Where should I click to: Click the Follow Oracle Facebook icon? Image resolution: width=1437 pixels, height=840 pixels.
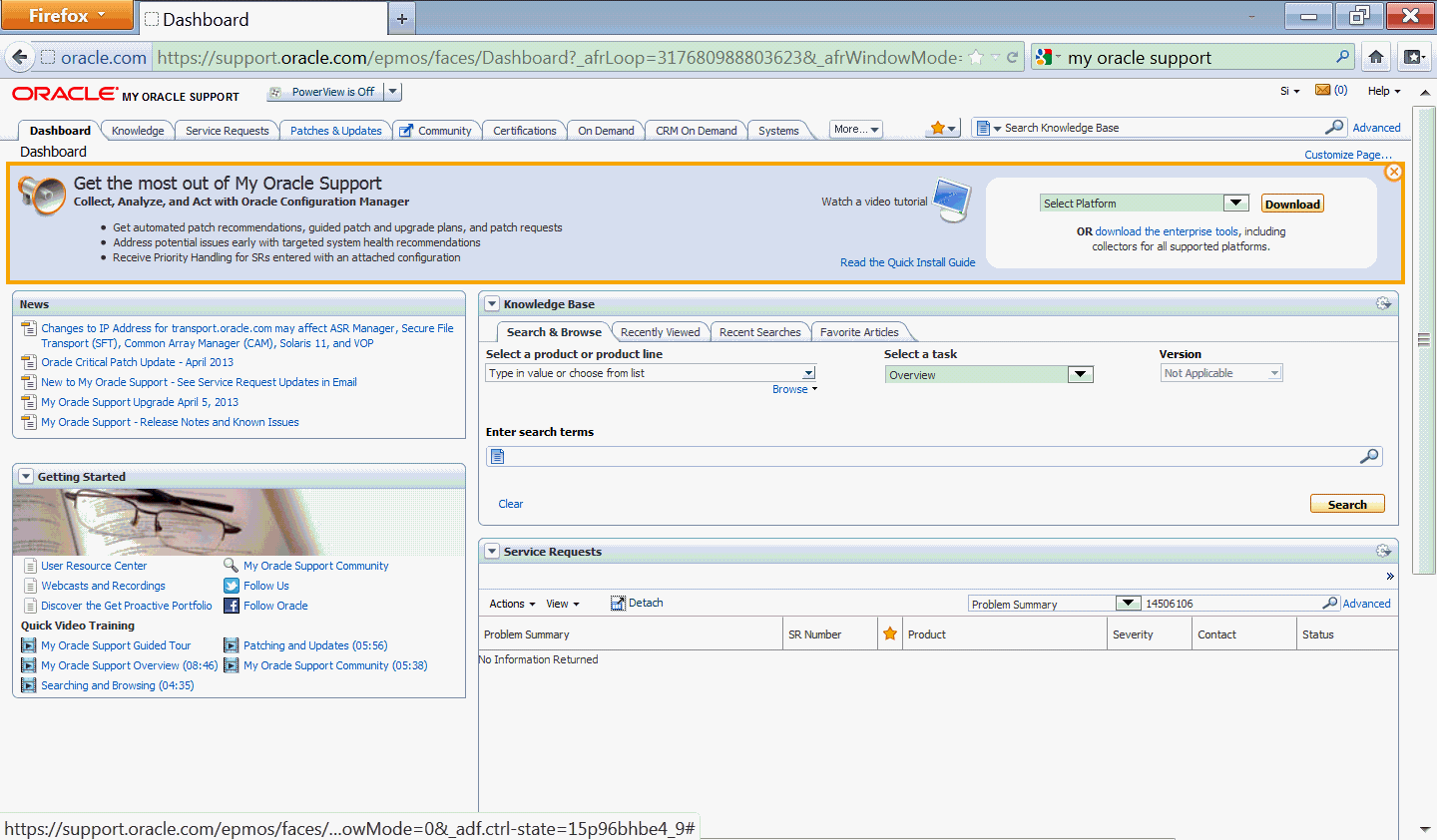click(x=232, y=606)
